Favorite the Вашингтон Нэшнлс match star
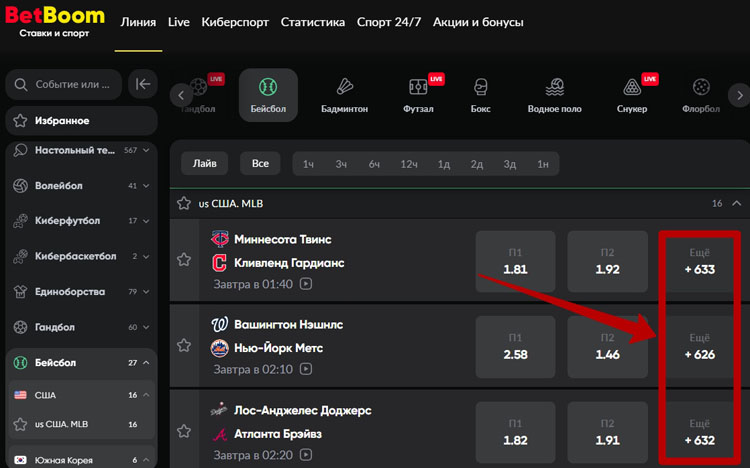Viewport: 750px width, 468px height. [x=184, y=345]
